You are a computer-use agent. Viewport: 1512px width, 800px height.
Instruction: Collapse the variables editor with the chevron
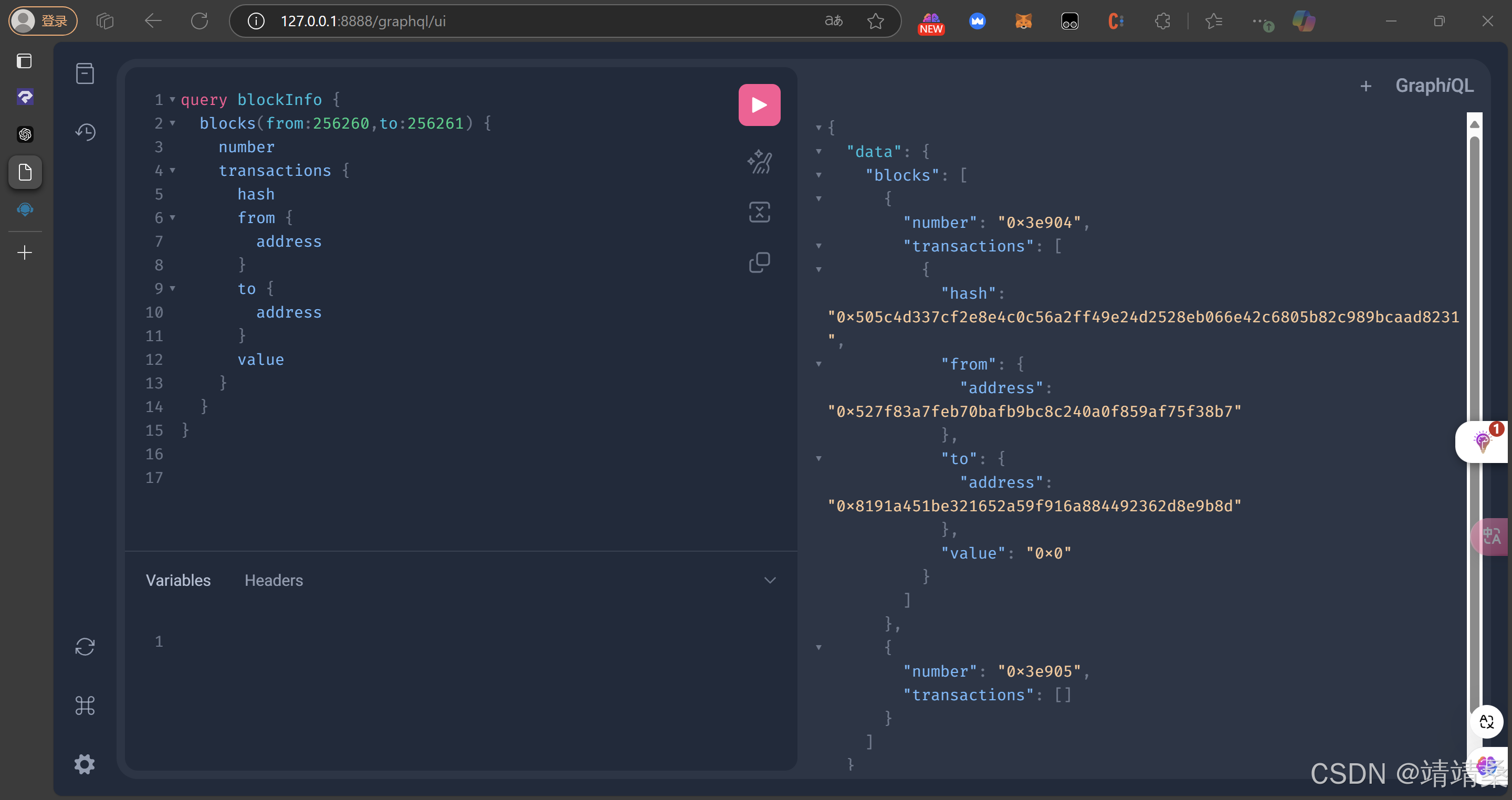click(x=770, y=581)
